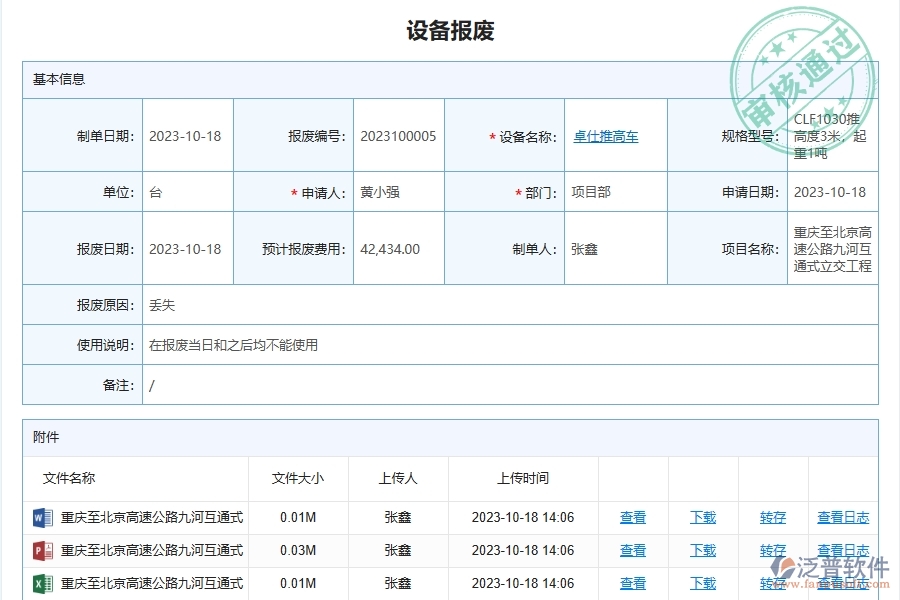Click the first attachment filename 重庆至北京高速公路九河互通式
The height and width of the screenshot is (600, 900).
[x=154, y=517]
